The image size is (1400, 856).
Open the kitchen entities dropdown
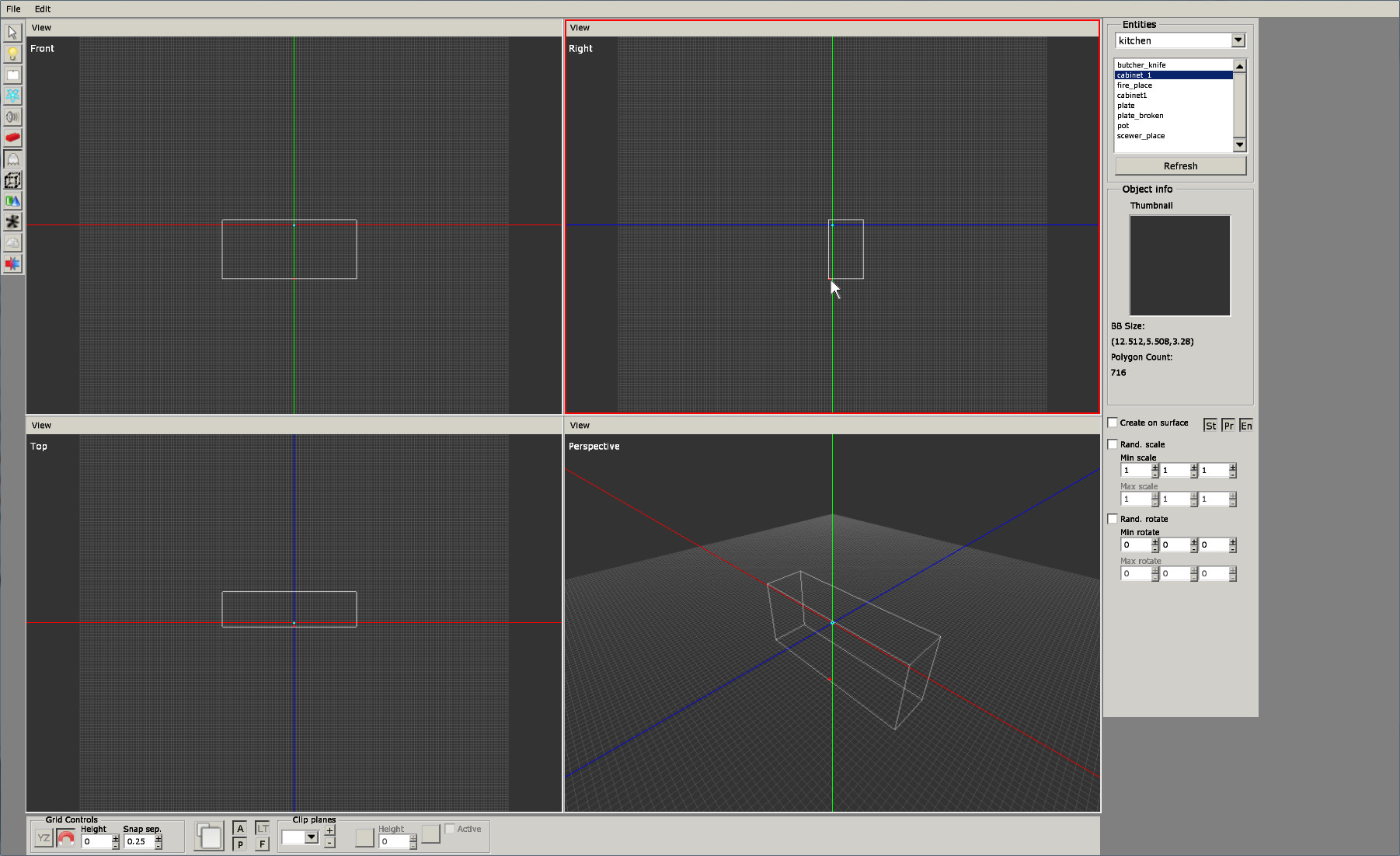[1238, 40]
